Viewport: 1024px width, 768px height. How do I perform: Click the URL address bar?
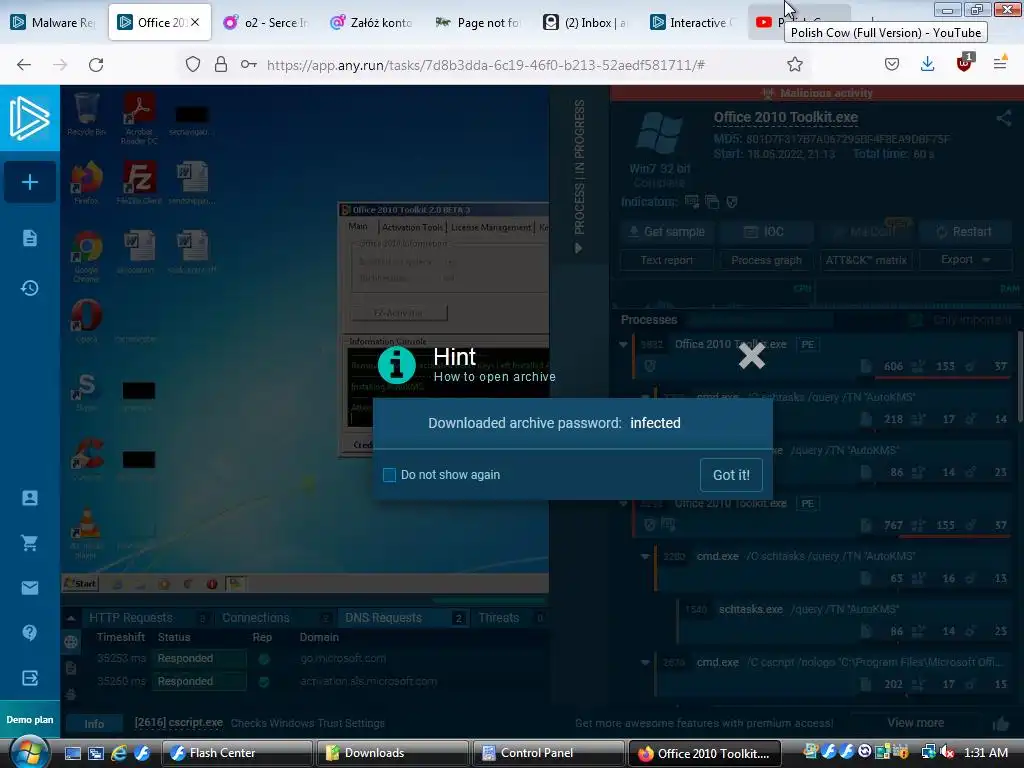[x=485, y=65]
